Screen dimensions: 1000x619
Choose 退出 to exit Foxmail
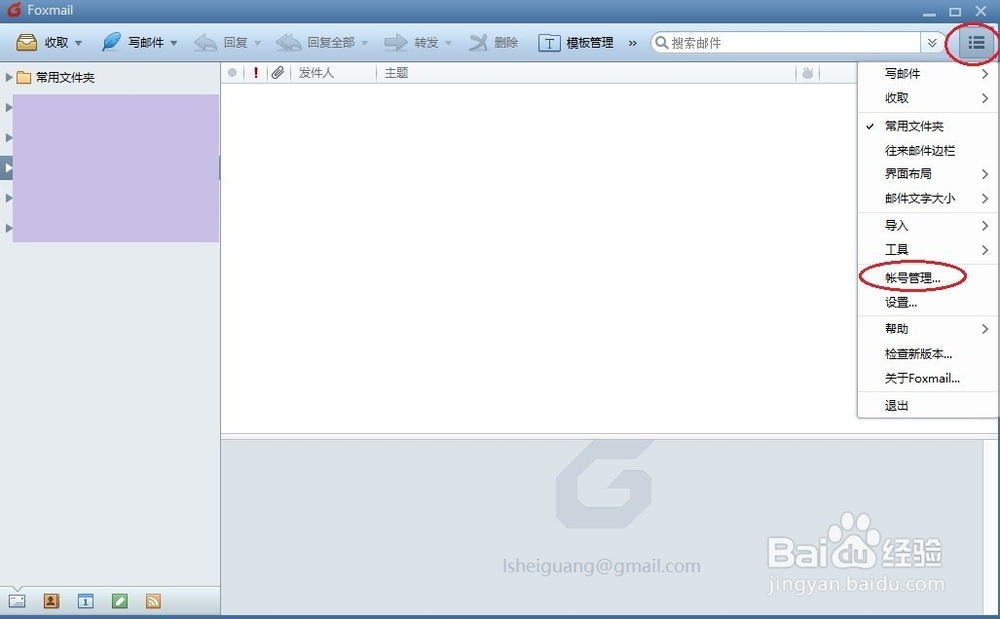927,405
